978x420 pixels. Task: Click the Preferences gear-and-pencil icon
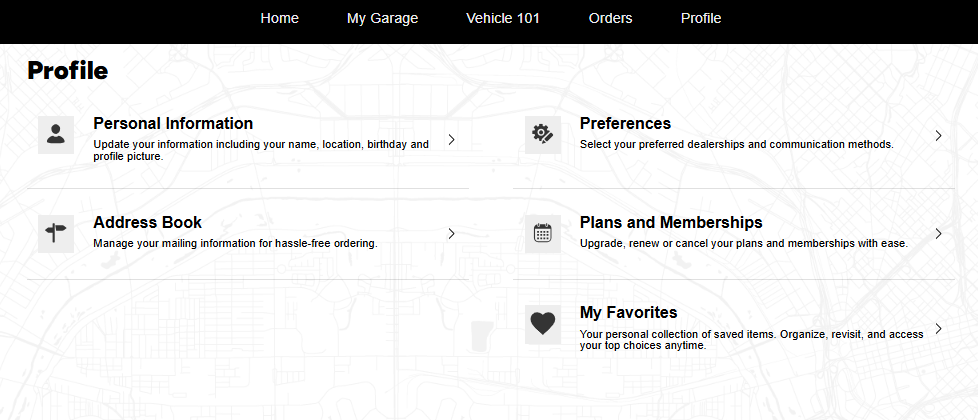pos(543,135)
